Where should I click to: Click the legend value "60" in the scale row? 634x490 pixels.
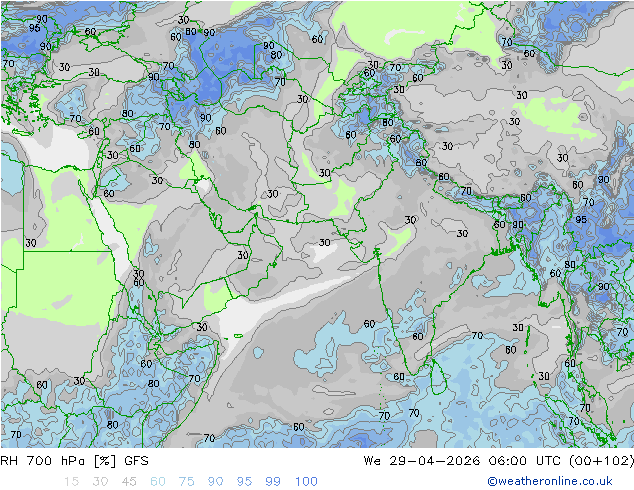(158, 482)
